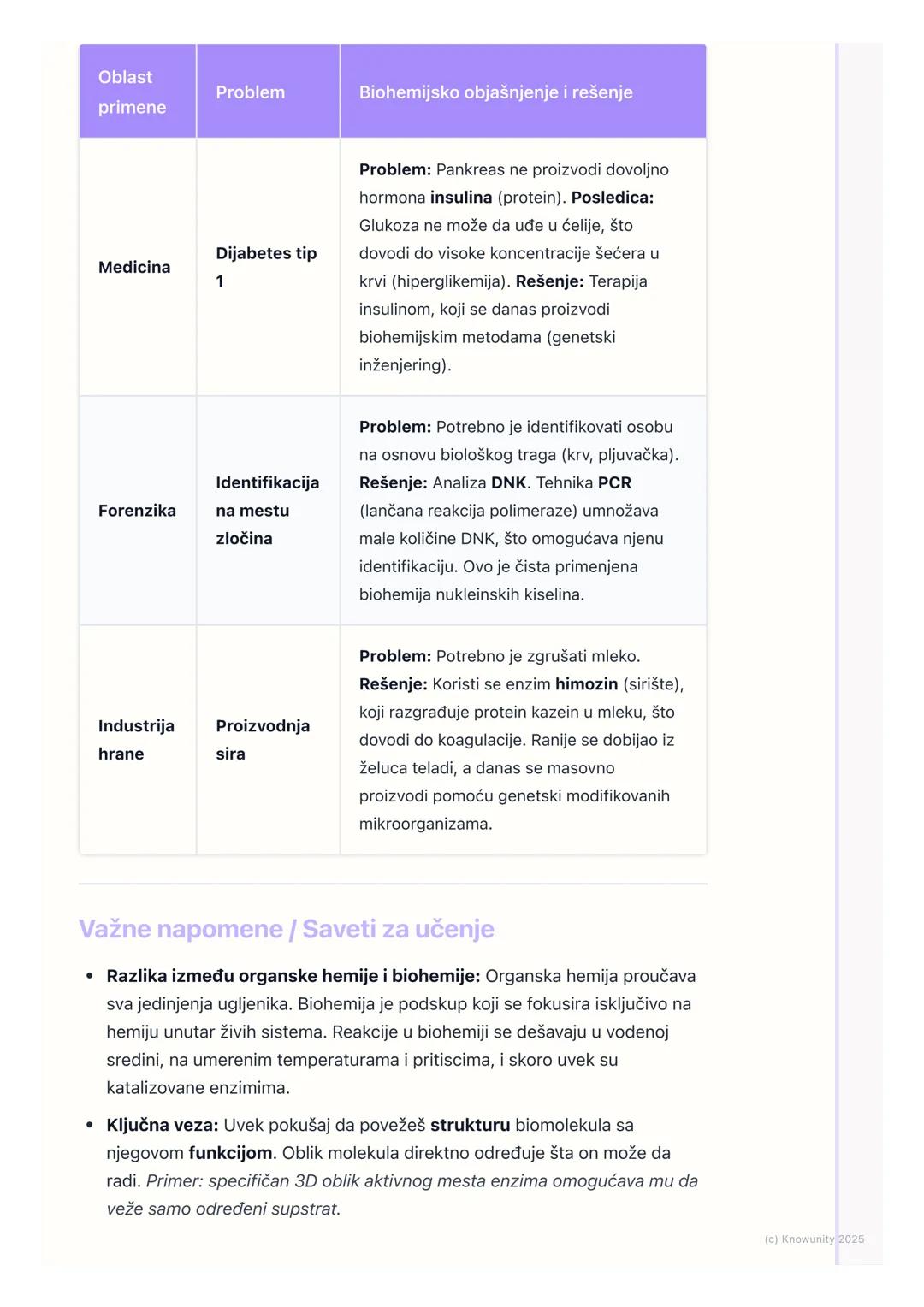924x1307 pixels.
Task: Select the "Proizvodnja sira" cell
Action: (x=263, y=740)
